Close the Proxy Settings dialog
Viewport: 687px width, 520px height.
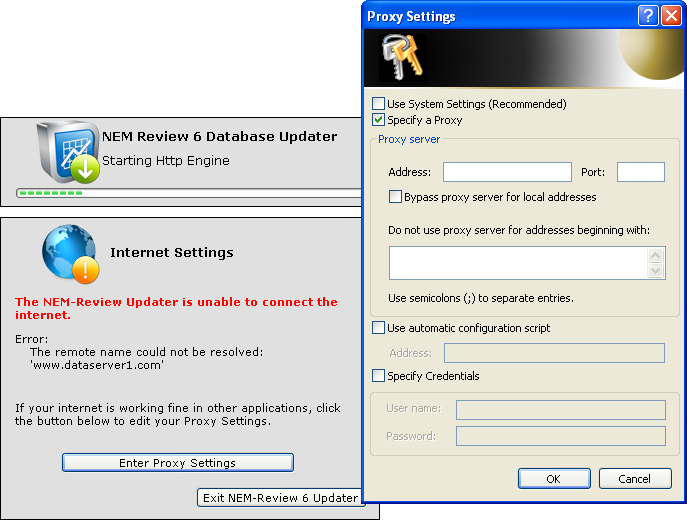click(x=672, y=16)
